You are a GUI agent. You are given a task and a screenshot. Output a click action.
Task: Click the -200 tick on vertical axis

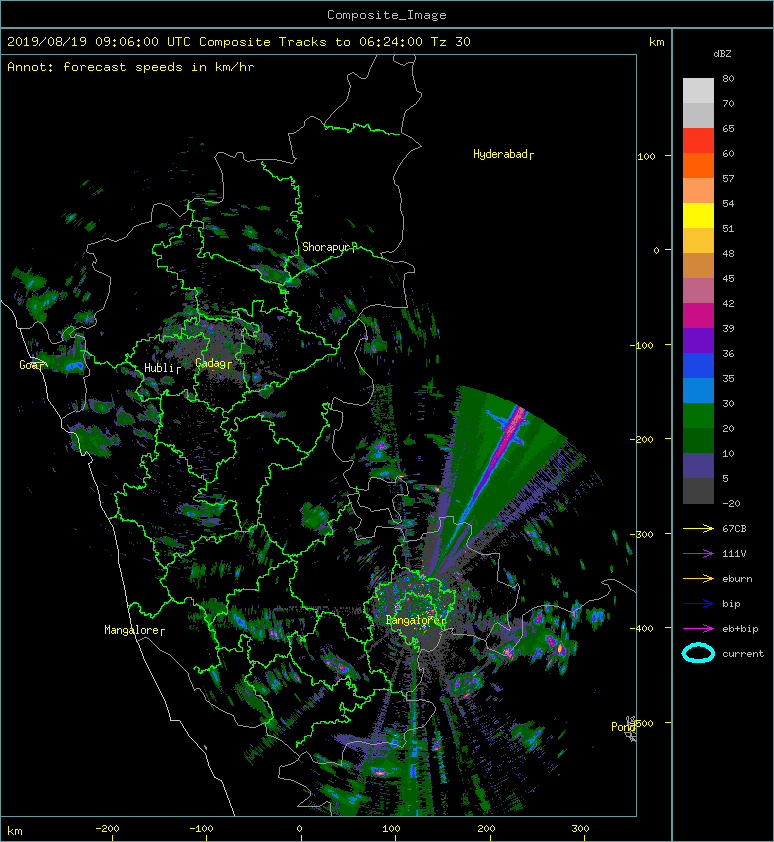click(642, 439)
